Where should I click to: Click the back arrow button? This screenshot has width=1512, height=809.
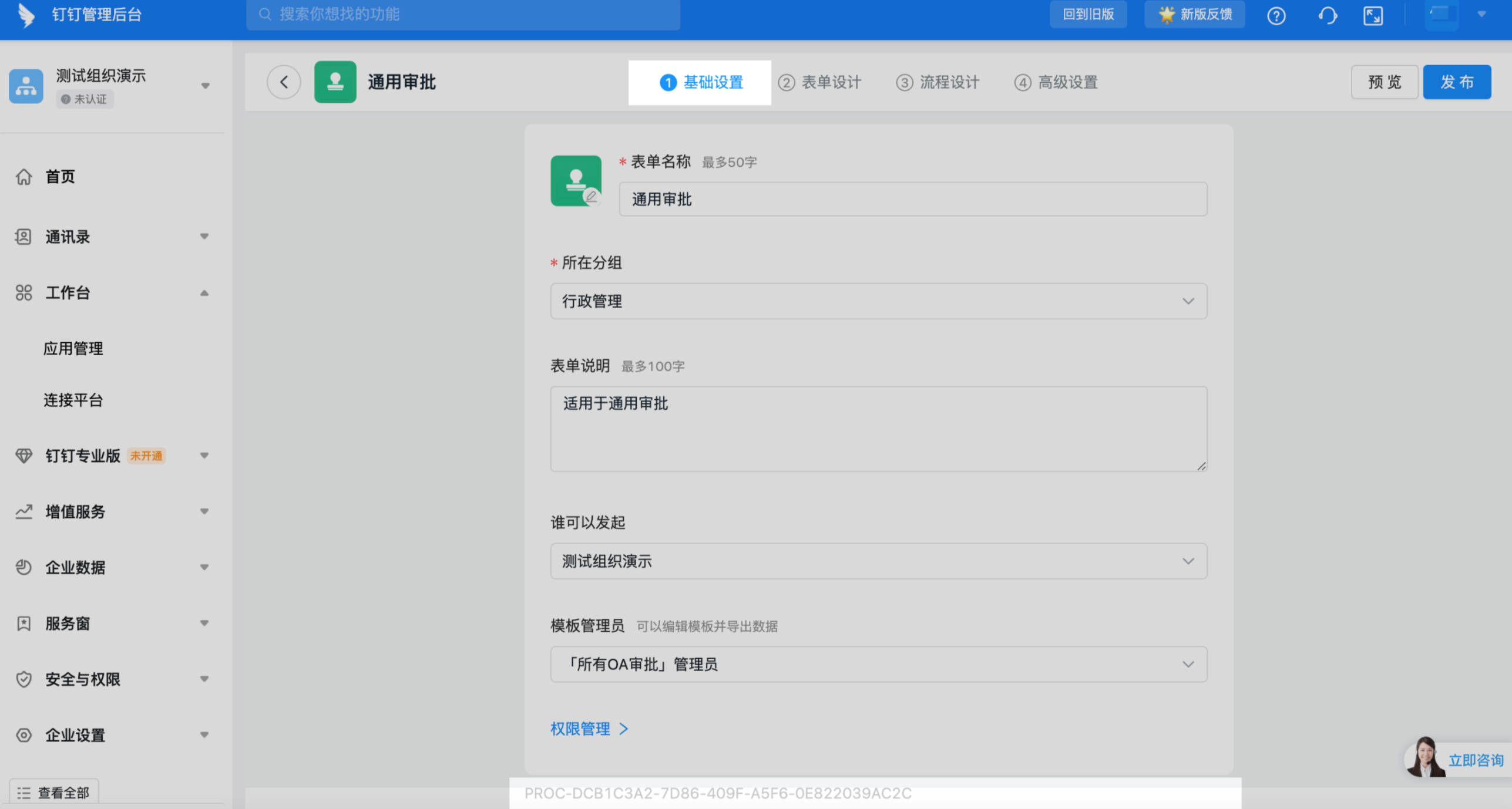(284, 82)
